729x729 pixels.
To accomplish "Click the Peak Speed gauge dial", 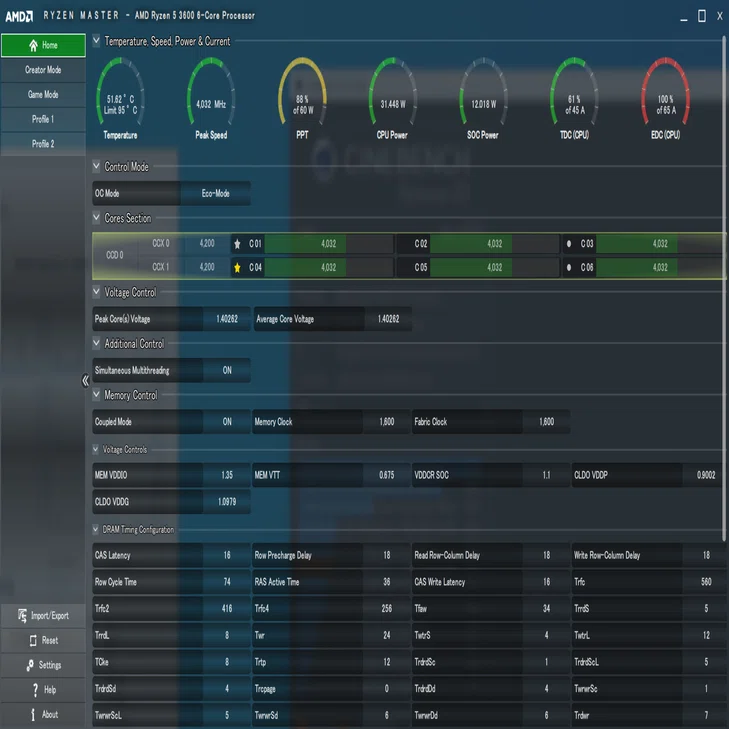I will point(211,92).
